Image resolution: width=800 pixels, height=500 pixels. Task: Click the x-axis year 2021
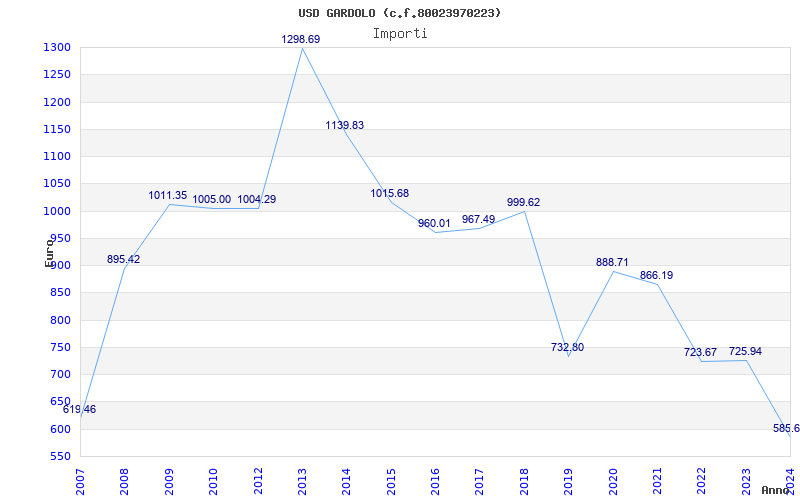point(657,482)
